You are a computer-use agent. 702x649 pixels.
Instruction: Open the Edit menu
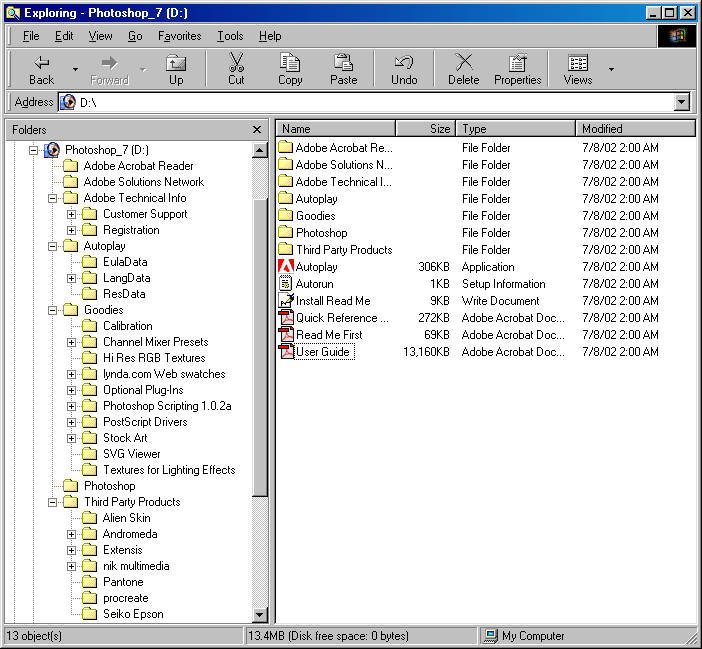pyautogui.click(x=64, y=36)
